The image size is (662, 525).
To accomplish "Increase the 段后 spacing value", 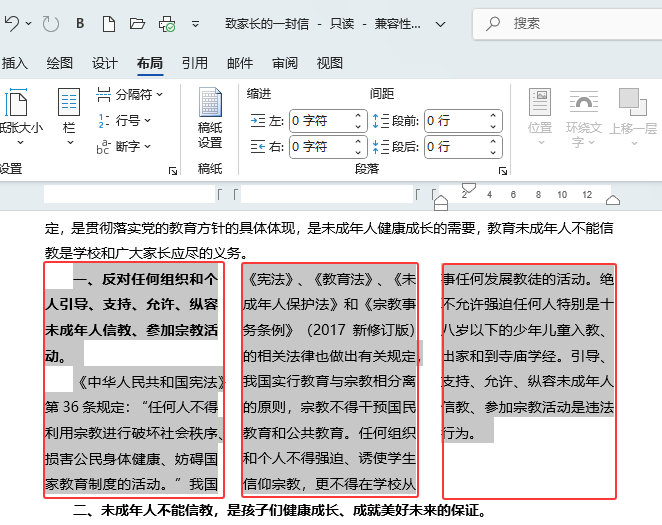I will click(x=493, y=141).
